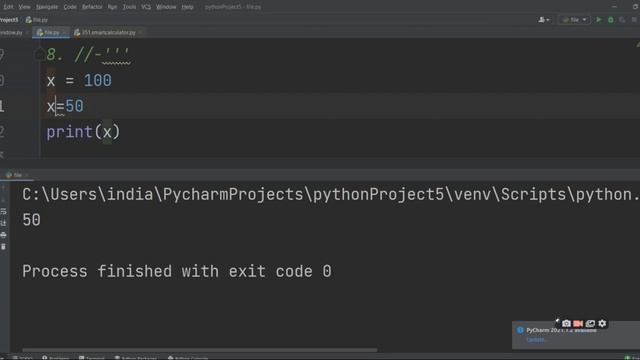Open the run configuration dropdown
Screen dimensions: 640x360
574,20
